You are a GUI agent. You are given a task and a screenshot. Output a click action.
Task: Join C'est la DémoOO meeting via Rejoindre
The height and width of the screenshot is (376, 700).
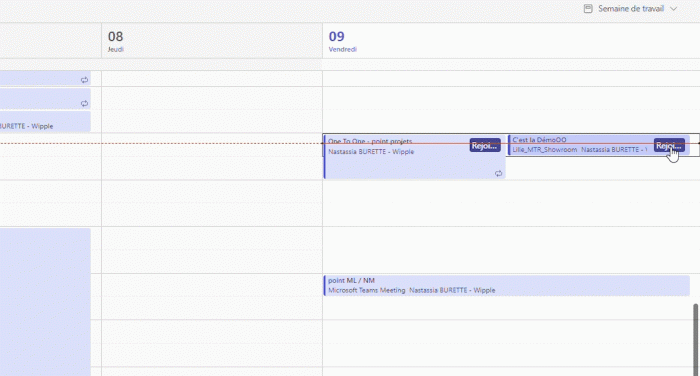pyautogui.click(x=669, y=146)
